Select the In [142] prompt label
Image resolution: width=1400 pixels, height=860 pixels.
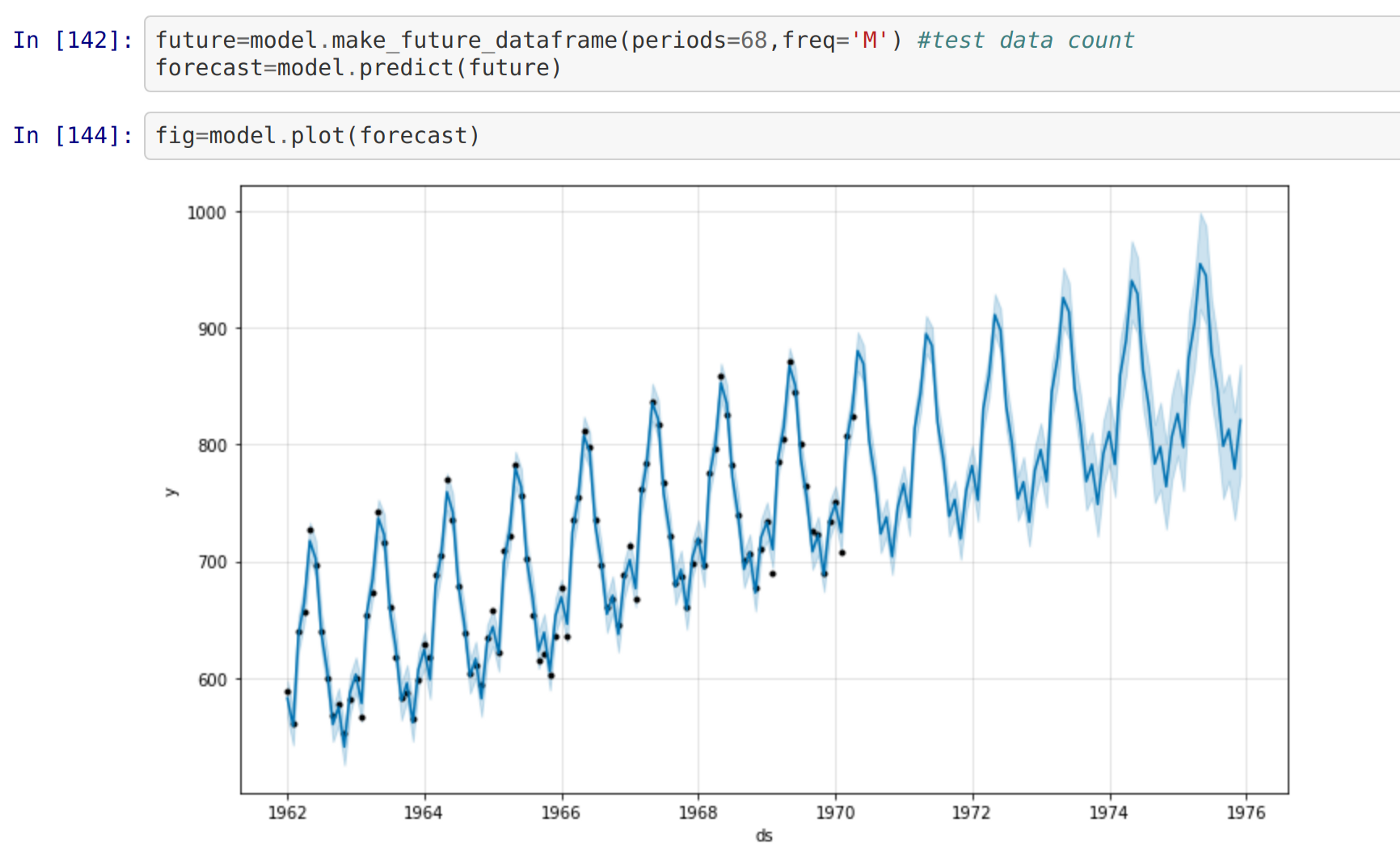coord(72,41)
